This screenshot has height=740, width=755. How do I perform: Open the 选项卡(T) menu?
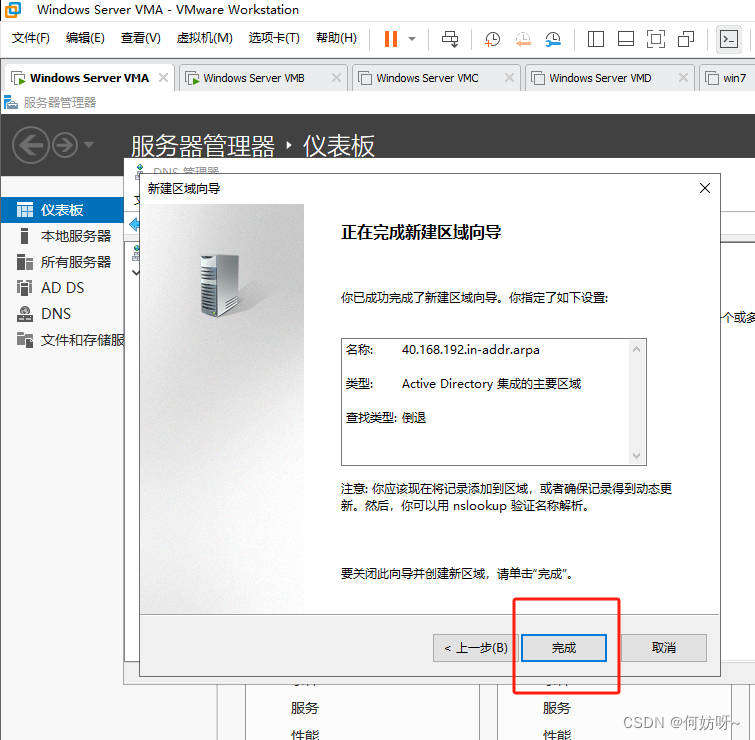click(x=273, y=38)
